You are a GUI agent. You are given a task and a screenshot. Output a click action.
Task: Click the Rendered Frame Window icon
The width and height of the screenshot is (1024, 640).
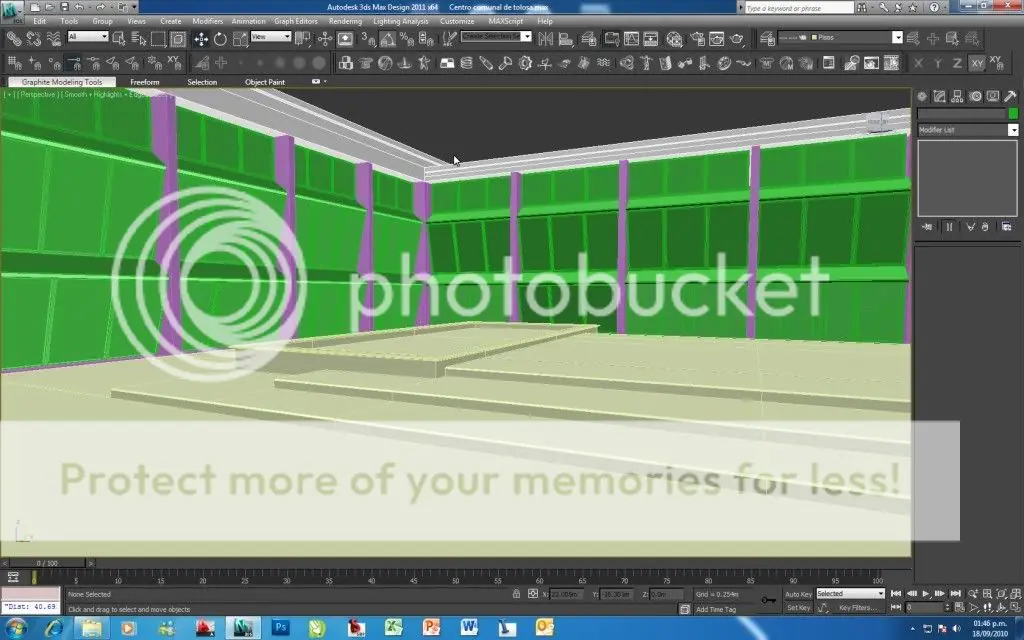click(716, 39)
